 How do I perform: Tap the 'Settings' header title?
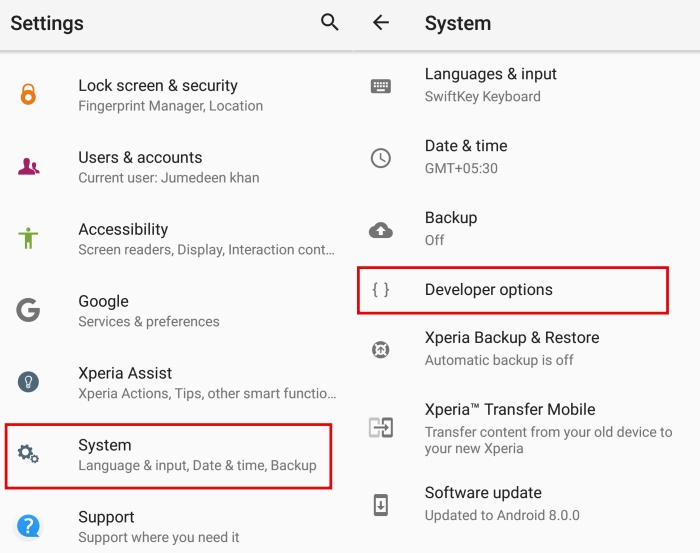point(47,23)
